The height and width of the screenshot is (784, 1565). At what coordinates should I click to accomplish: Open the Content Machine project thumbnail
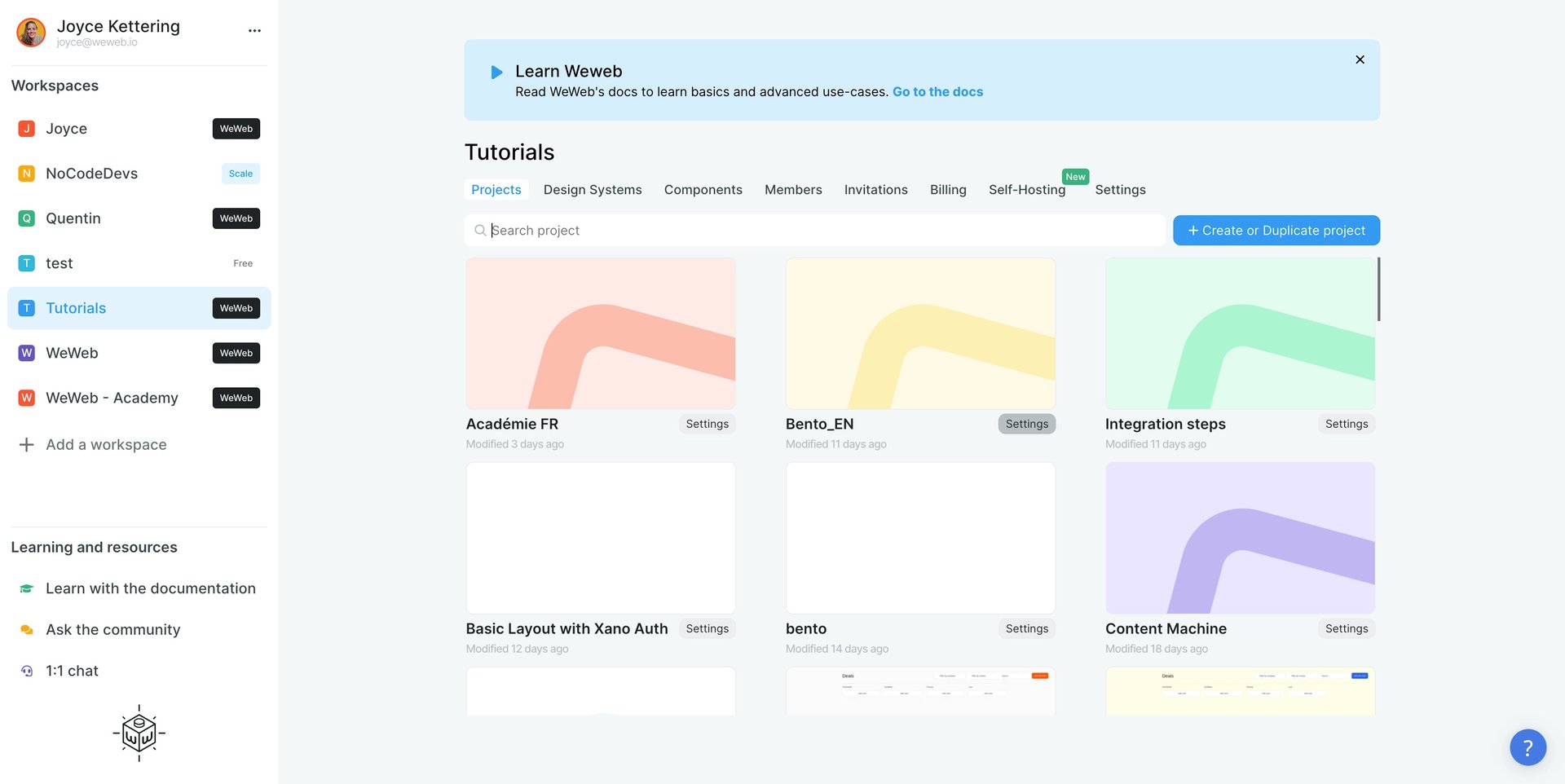pyautogui.click(x=1240, y=538)
